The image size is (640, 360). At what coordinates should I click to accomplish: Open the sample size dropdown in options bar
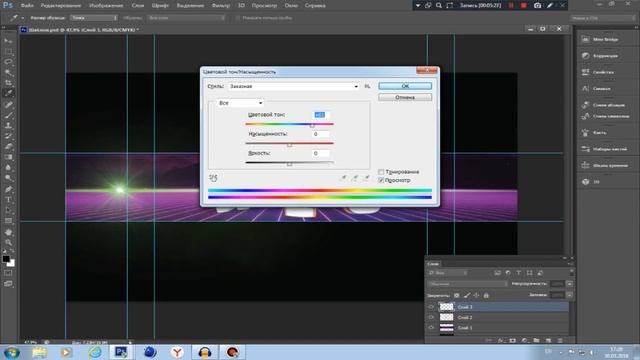[93, 18]
